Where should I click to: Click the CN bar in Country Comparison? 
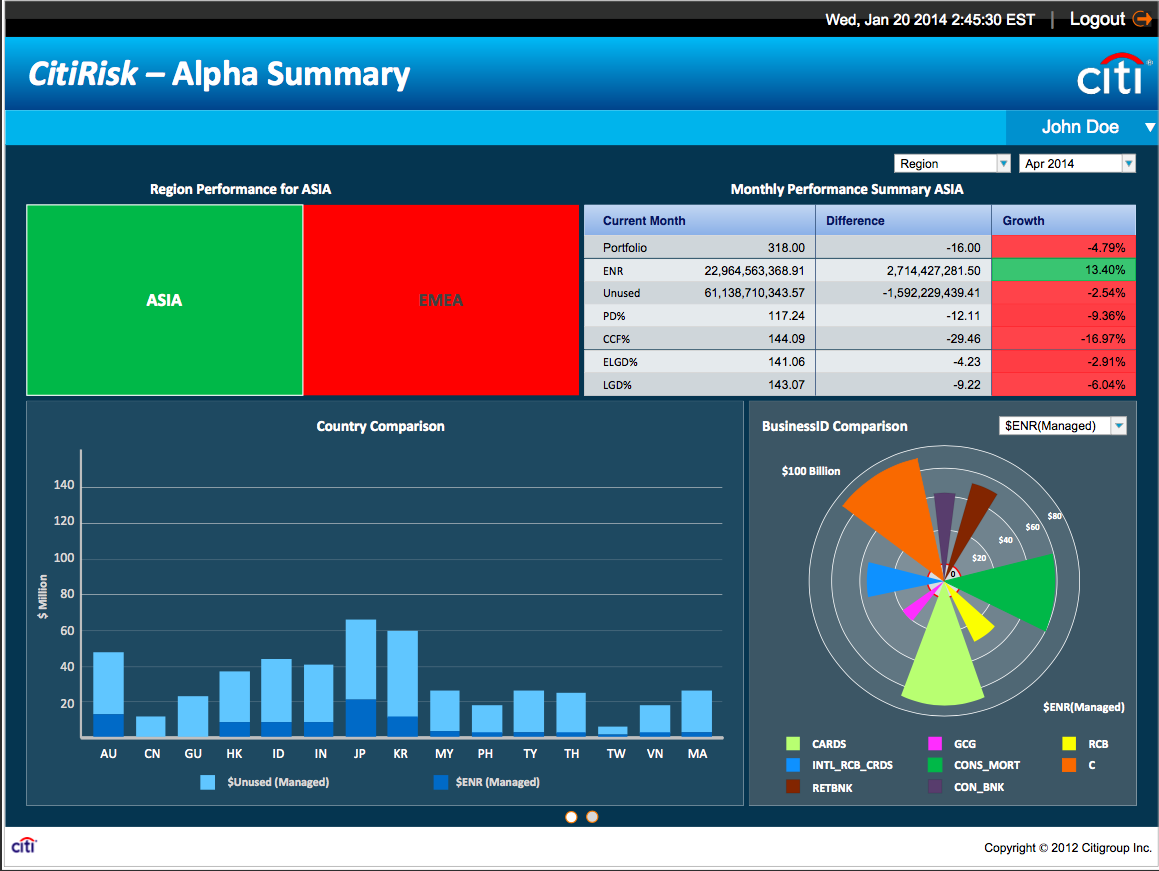coord(151,726)
